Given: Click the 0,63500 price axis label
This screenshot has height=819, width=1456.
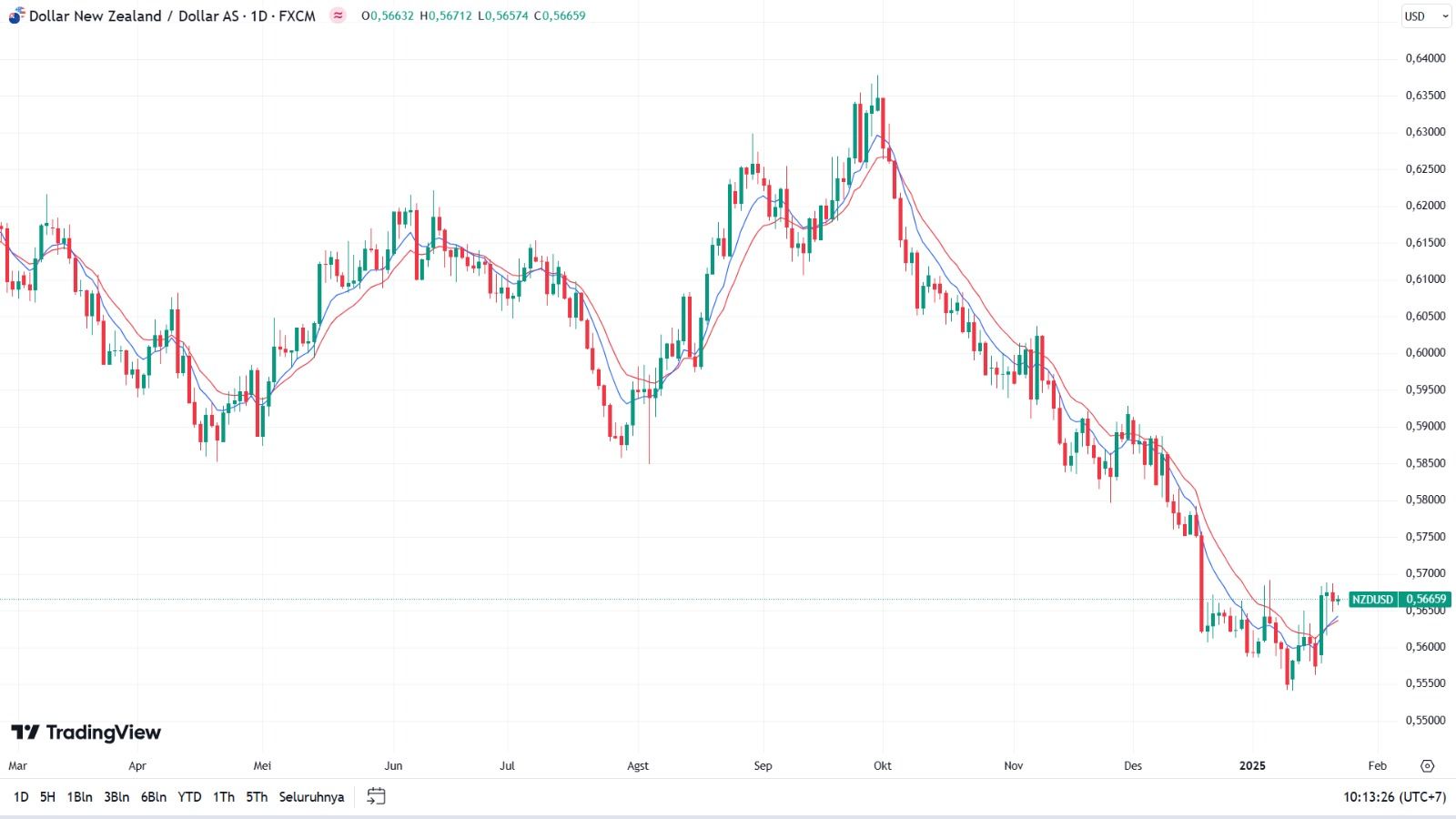Looking at the screenshot, I should (1425, 95).
